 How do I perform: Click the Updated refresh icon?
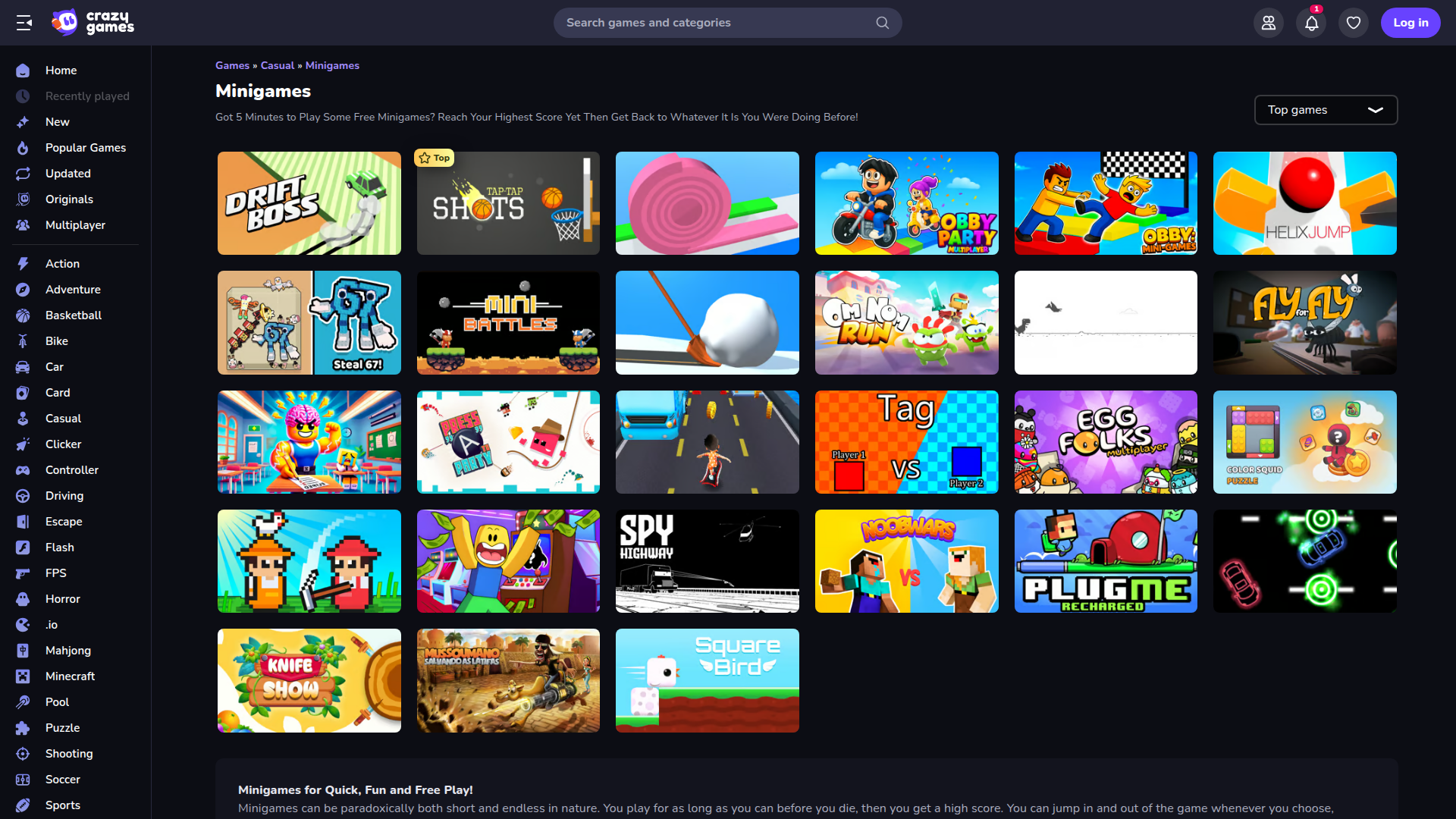[23, 174]
